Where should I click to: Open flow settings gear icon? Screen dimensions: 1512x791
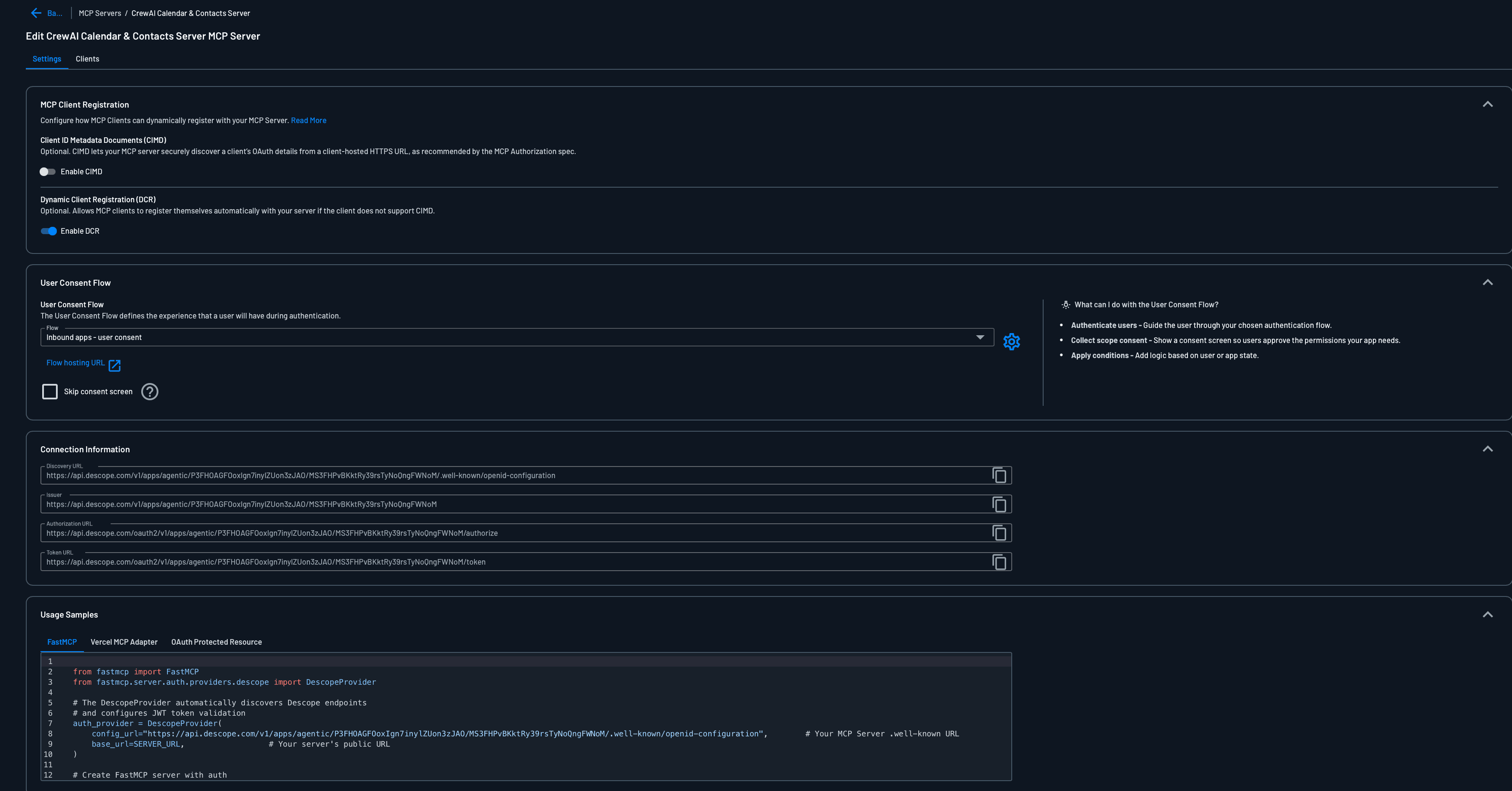click(1011, 342)
